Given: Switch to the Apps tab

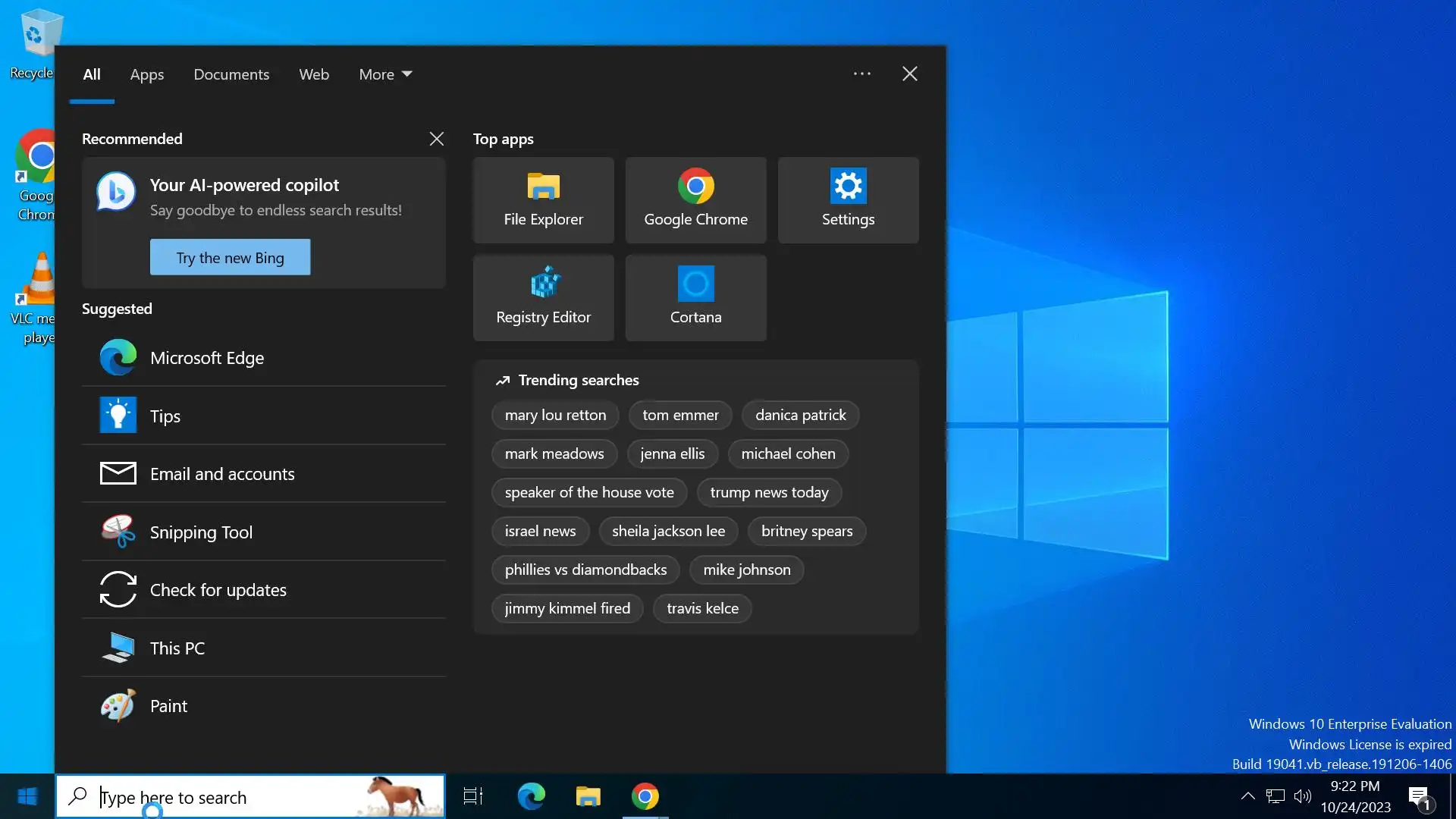Looking at the screenshot, I should 146,74.
